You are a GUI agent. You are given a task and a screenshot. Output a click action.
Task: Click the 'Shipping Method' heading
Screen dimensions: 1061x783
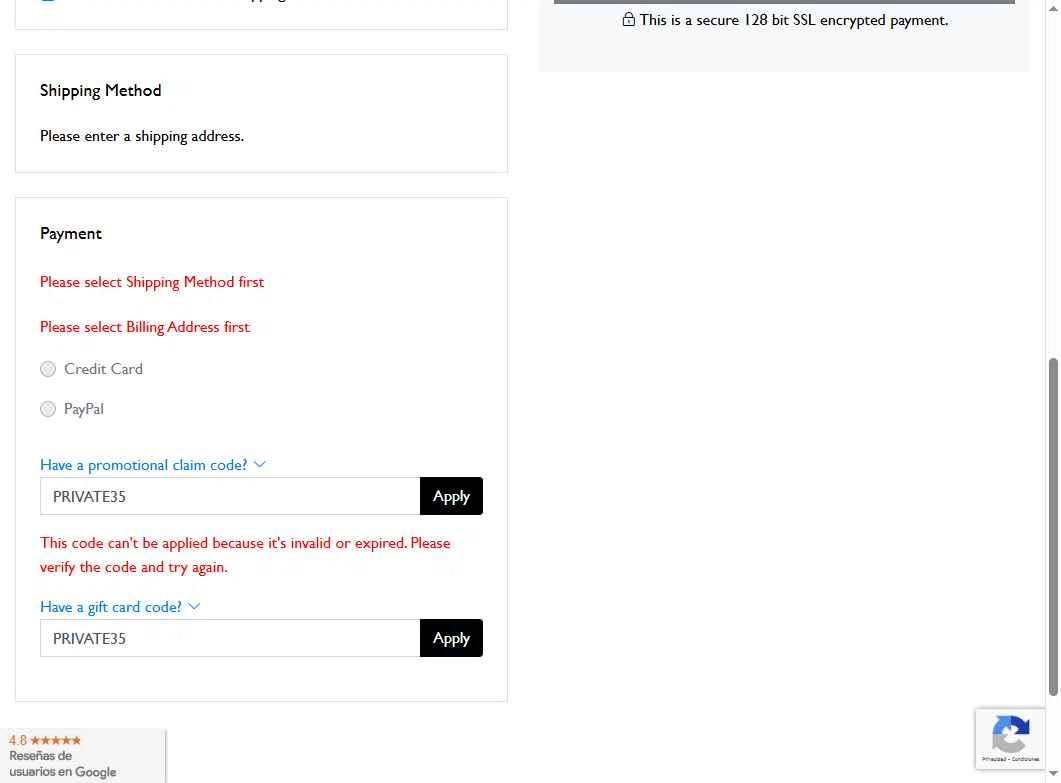[101, 91]
